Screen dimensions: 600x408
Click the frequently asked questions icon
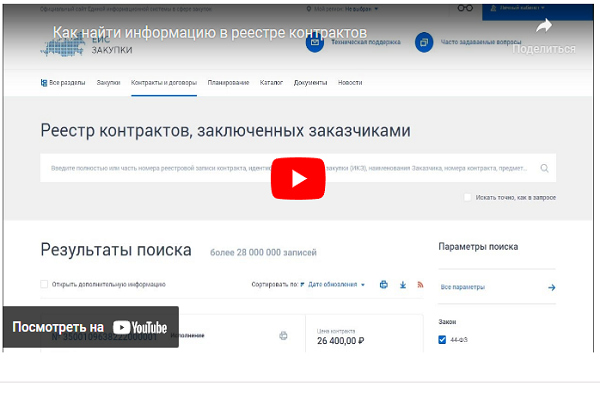pos(424,43)
